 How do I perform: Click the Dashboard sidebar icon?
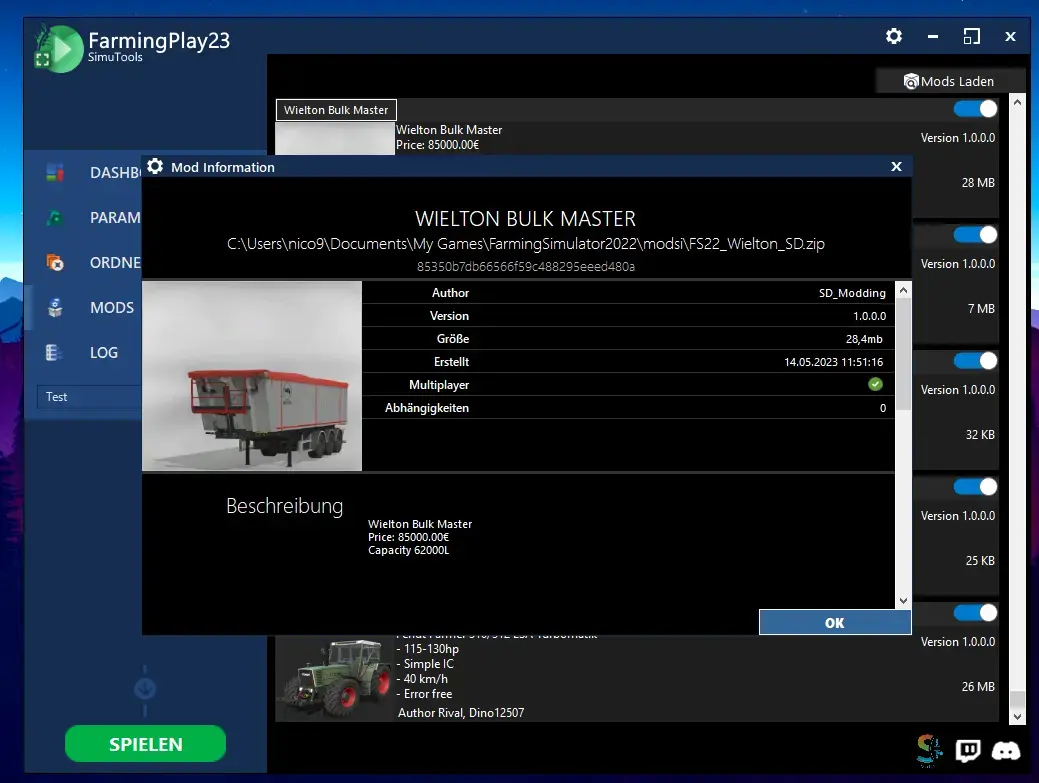pyautogui.click(x=55, y=173)
